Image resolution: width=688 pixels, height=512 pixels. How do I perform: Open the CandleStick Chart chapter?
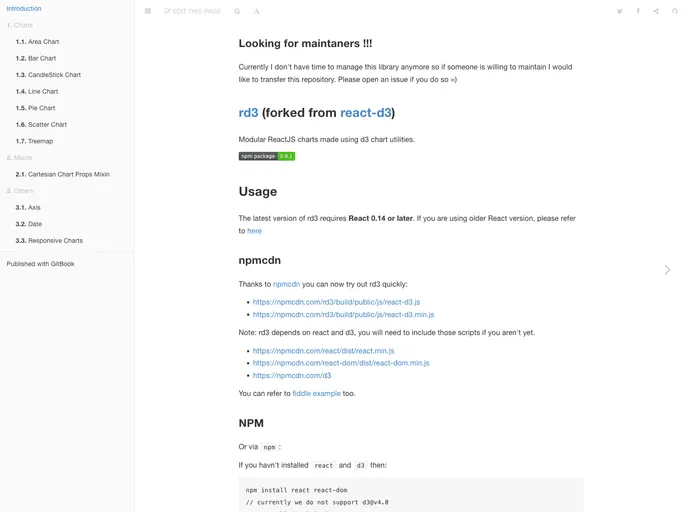click(x=54, y=75)
